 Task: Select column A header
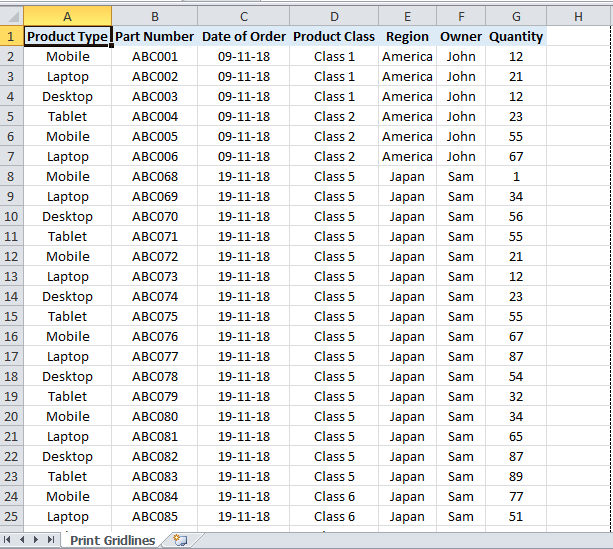click(67, 16)
